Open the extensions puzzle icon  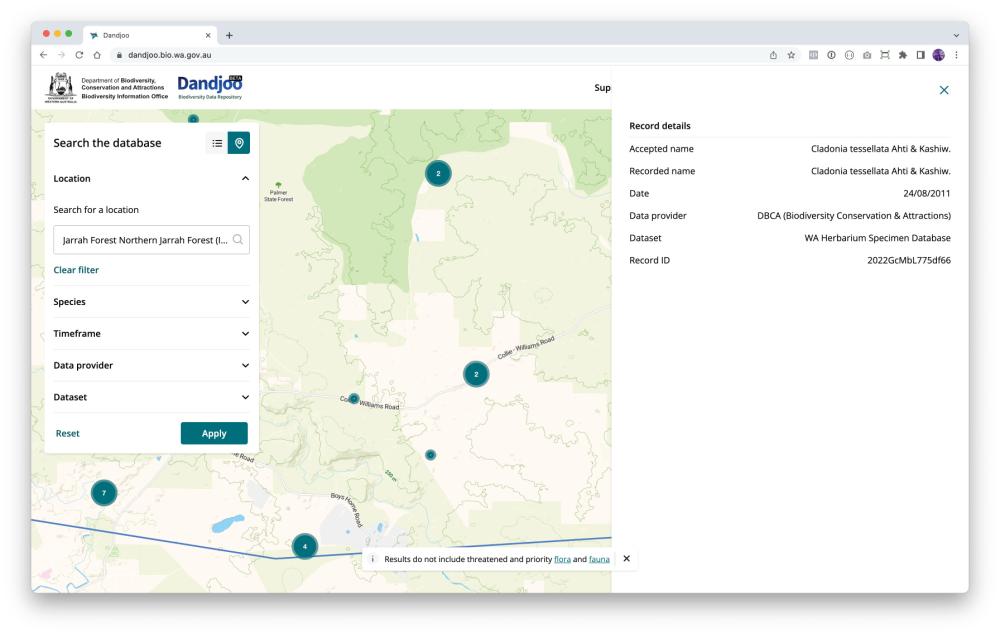tap(902, 55)
